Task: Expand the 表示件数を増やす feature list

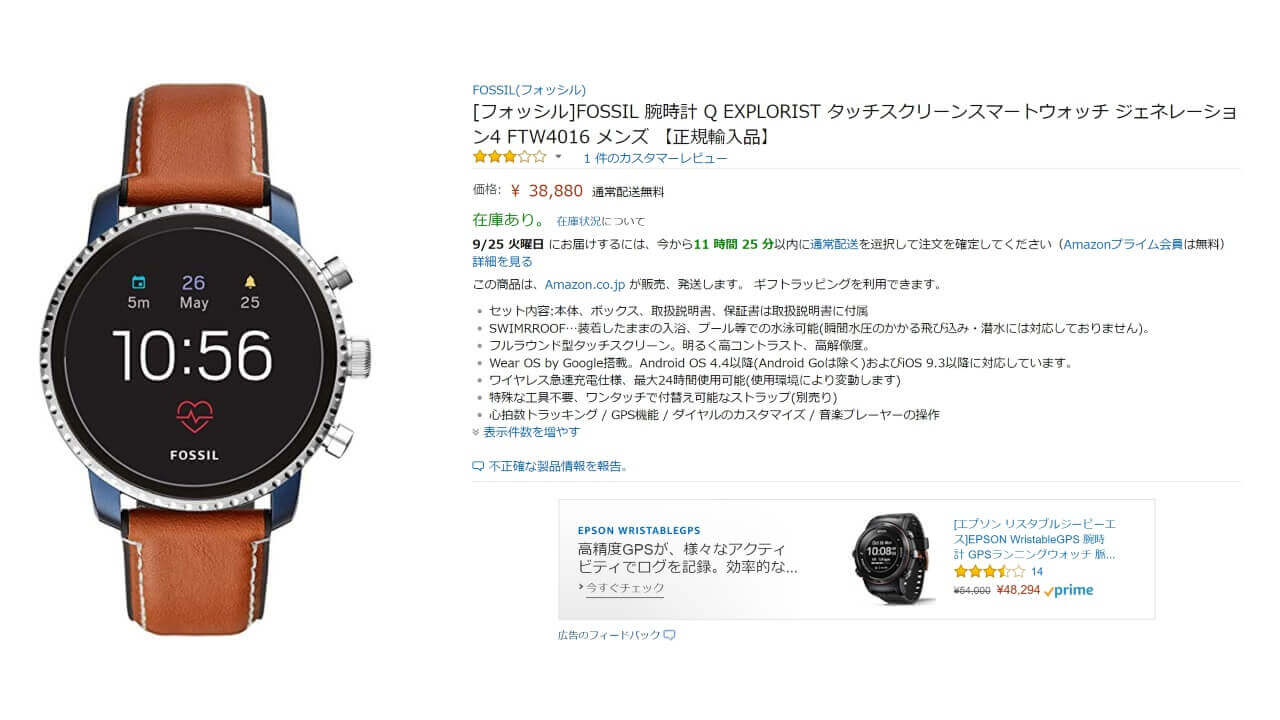Action: click(526, 432)
